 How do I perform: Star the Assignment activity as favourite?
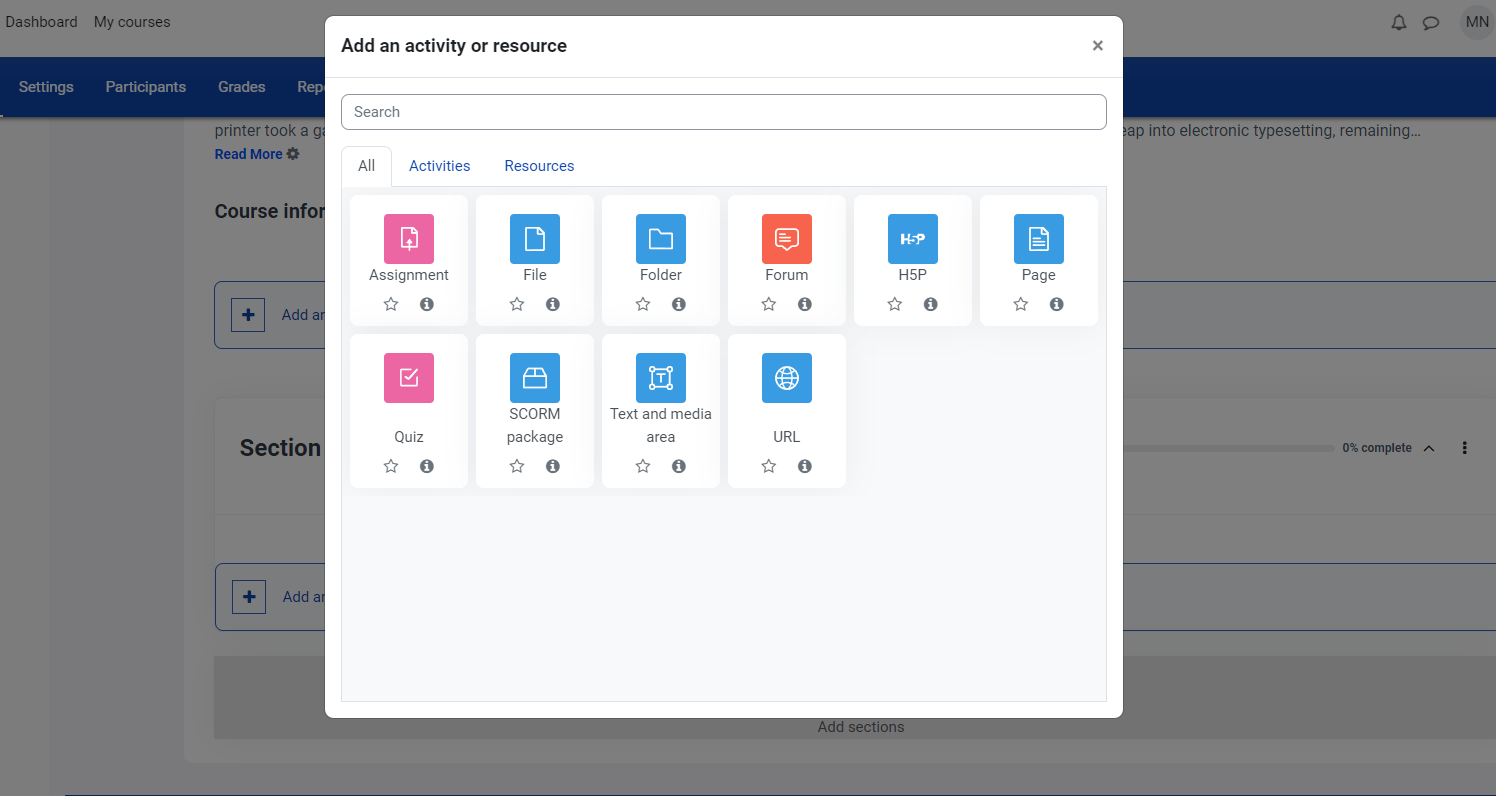[391, 304]
